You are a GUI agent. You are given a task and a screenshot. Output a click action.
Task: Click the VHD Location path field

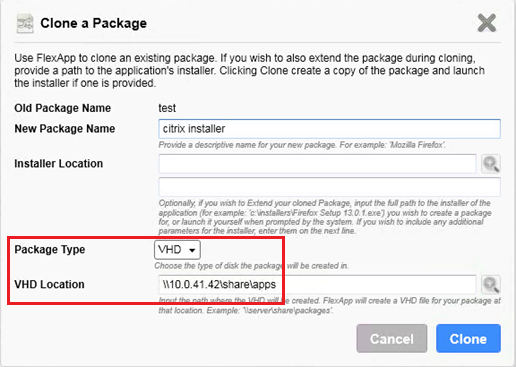317,284
